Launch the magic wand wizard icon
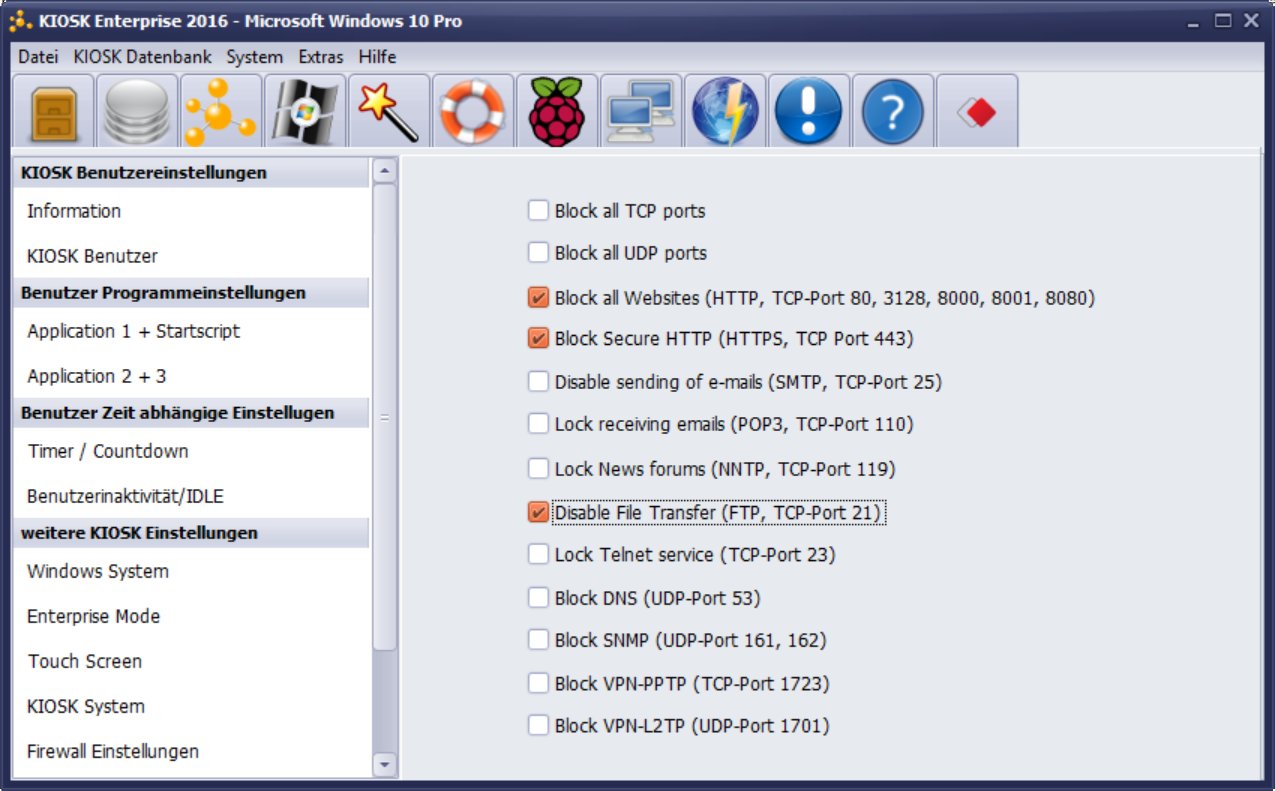Image resolution: width=1275 pixels, height=791 pixels. pyautogui.click(x=389, y=111)
